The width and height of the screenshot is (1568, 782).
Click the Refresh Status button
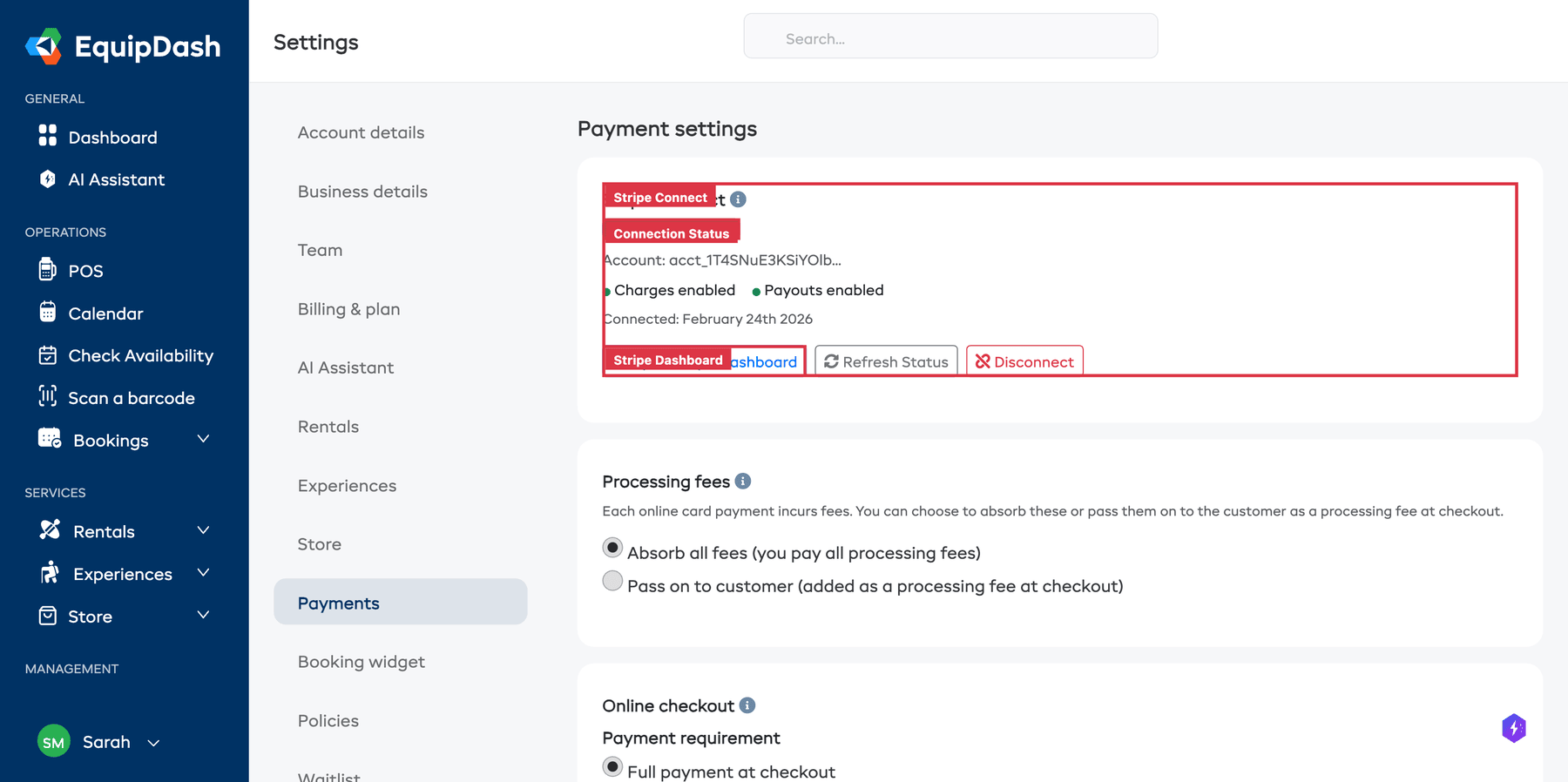coord(886,361)
